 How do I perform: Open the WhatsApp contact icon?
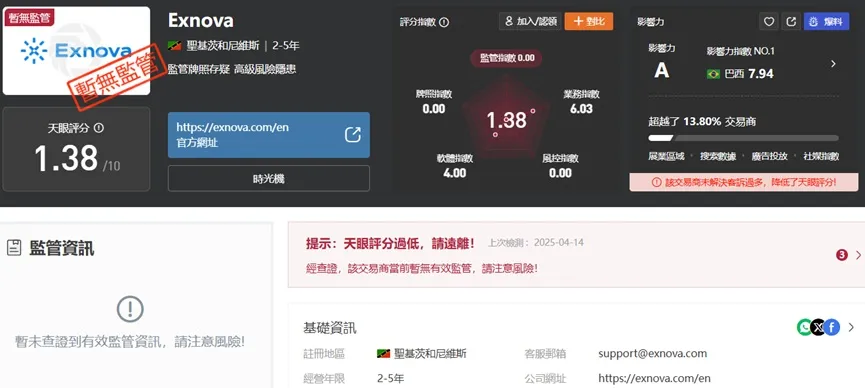tap(805, 327)
